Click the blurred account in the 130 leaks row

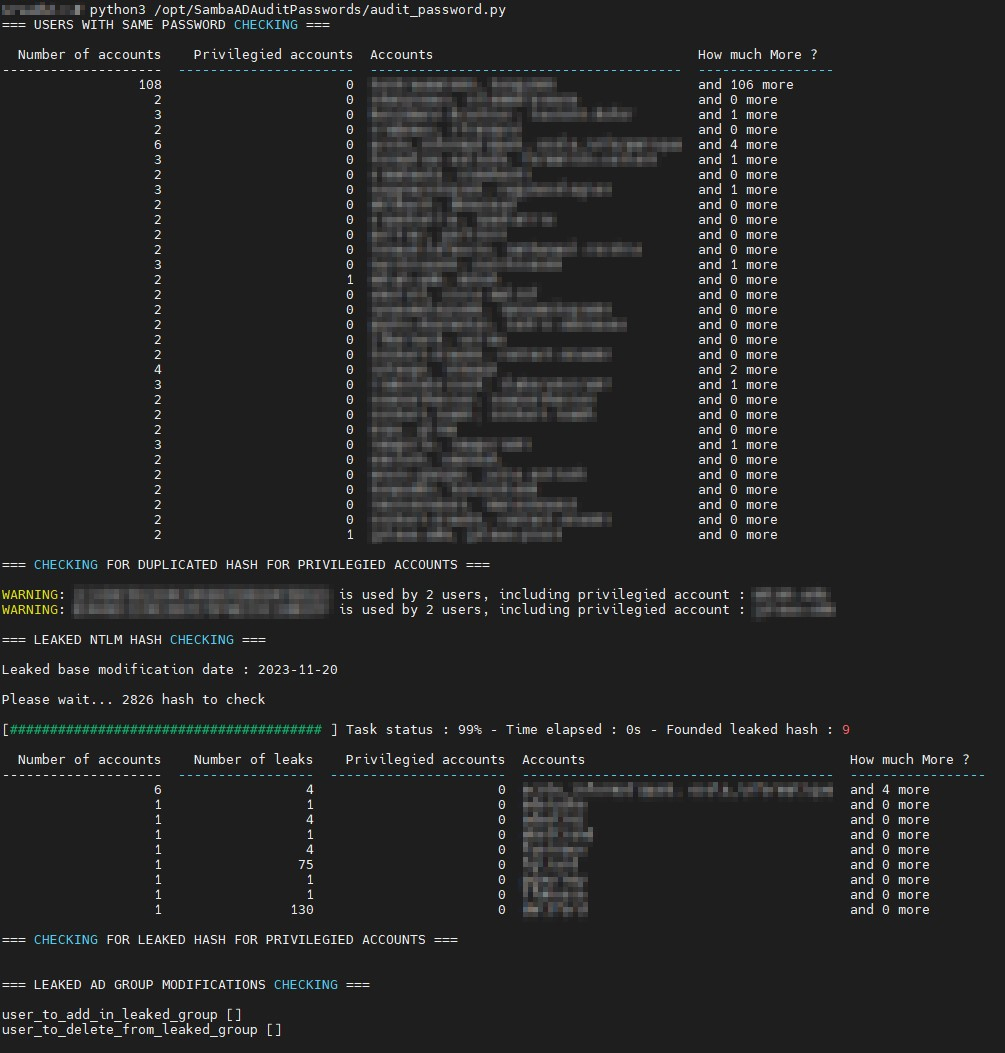point(555,910)
